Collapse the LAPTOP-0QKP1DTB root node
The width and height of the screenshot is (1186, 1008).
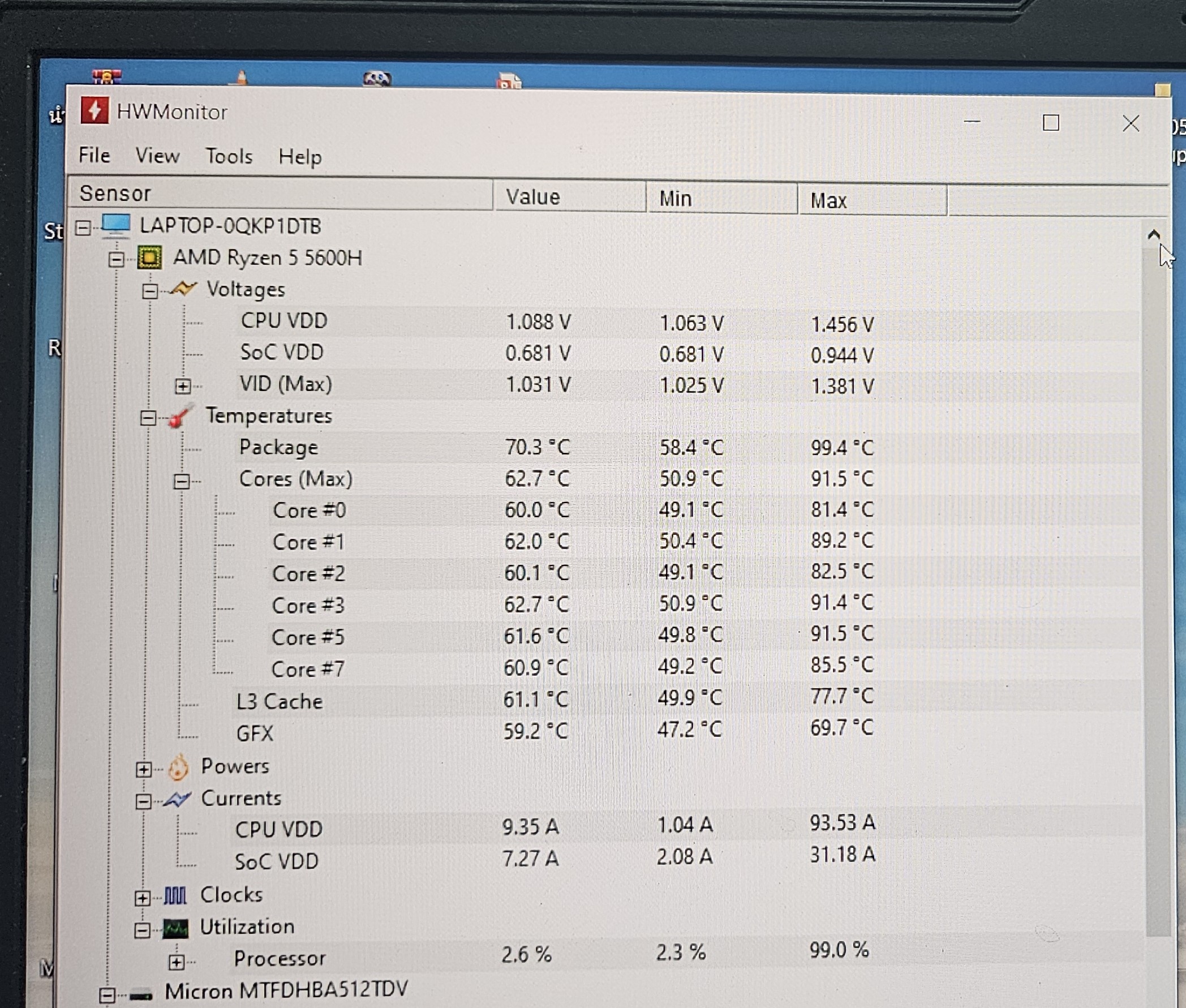click(x=83, y=228)
